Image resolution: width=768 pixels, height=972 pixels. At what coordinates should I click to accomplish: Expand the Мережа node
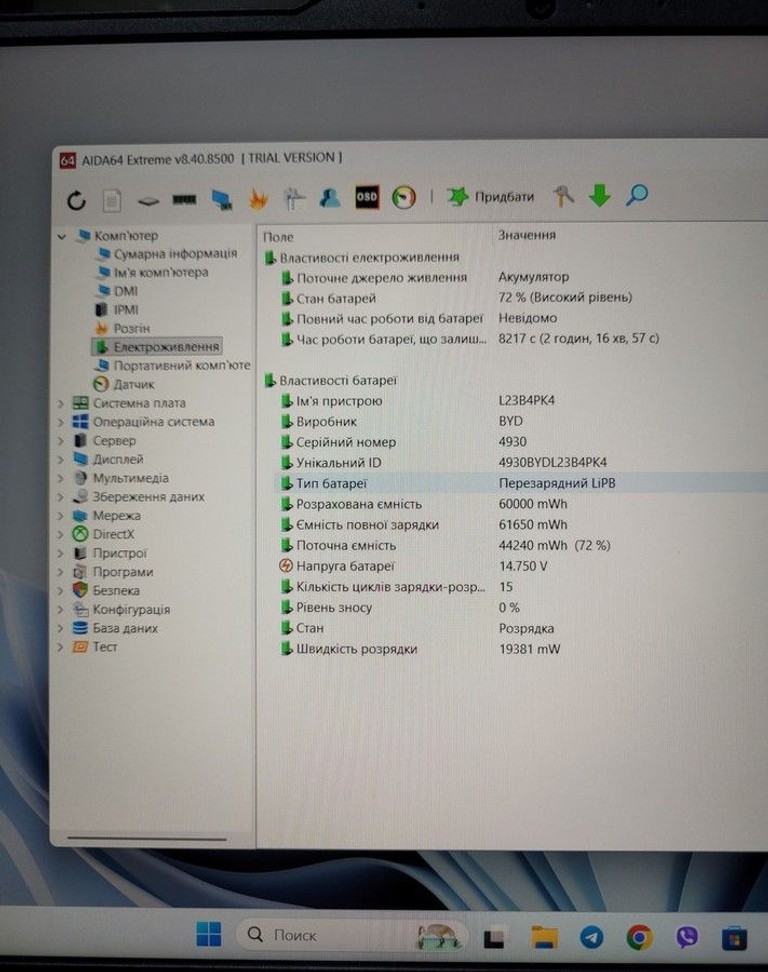tap(61, 516)
